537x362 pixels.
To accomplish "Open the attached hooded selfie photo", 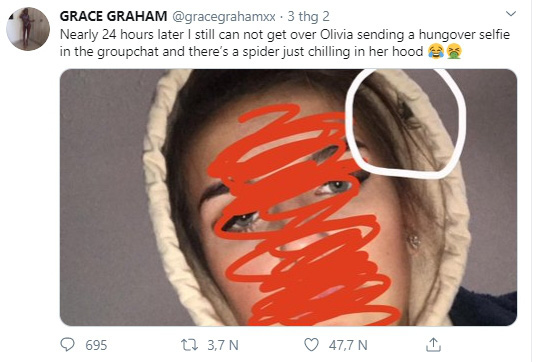I will (x=288, y=197).
